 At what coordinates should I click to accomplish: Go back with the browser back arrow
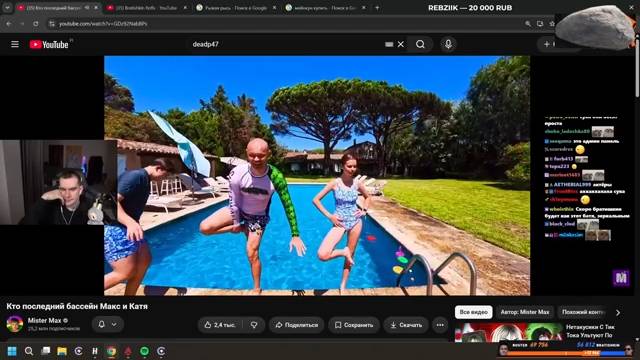9,24
